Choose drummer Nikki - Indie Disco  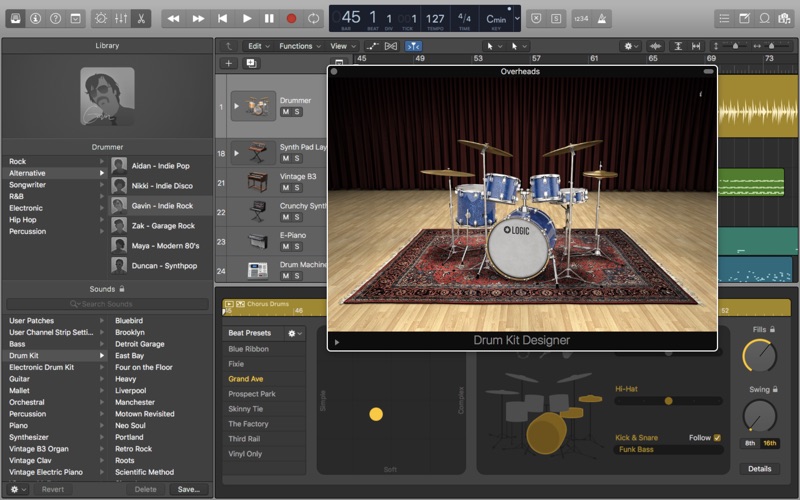click(160, 186)
